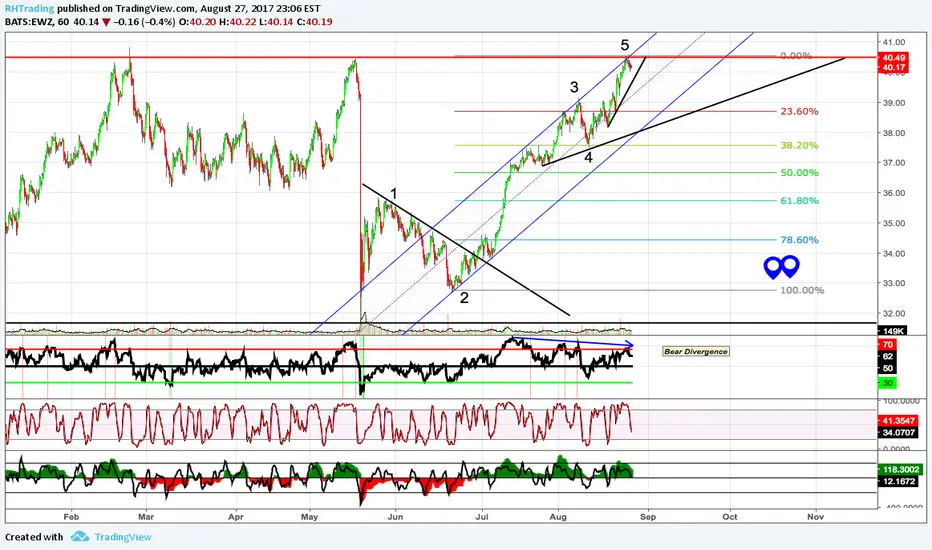Click the 62 RSI value tag

887,357
